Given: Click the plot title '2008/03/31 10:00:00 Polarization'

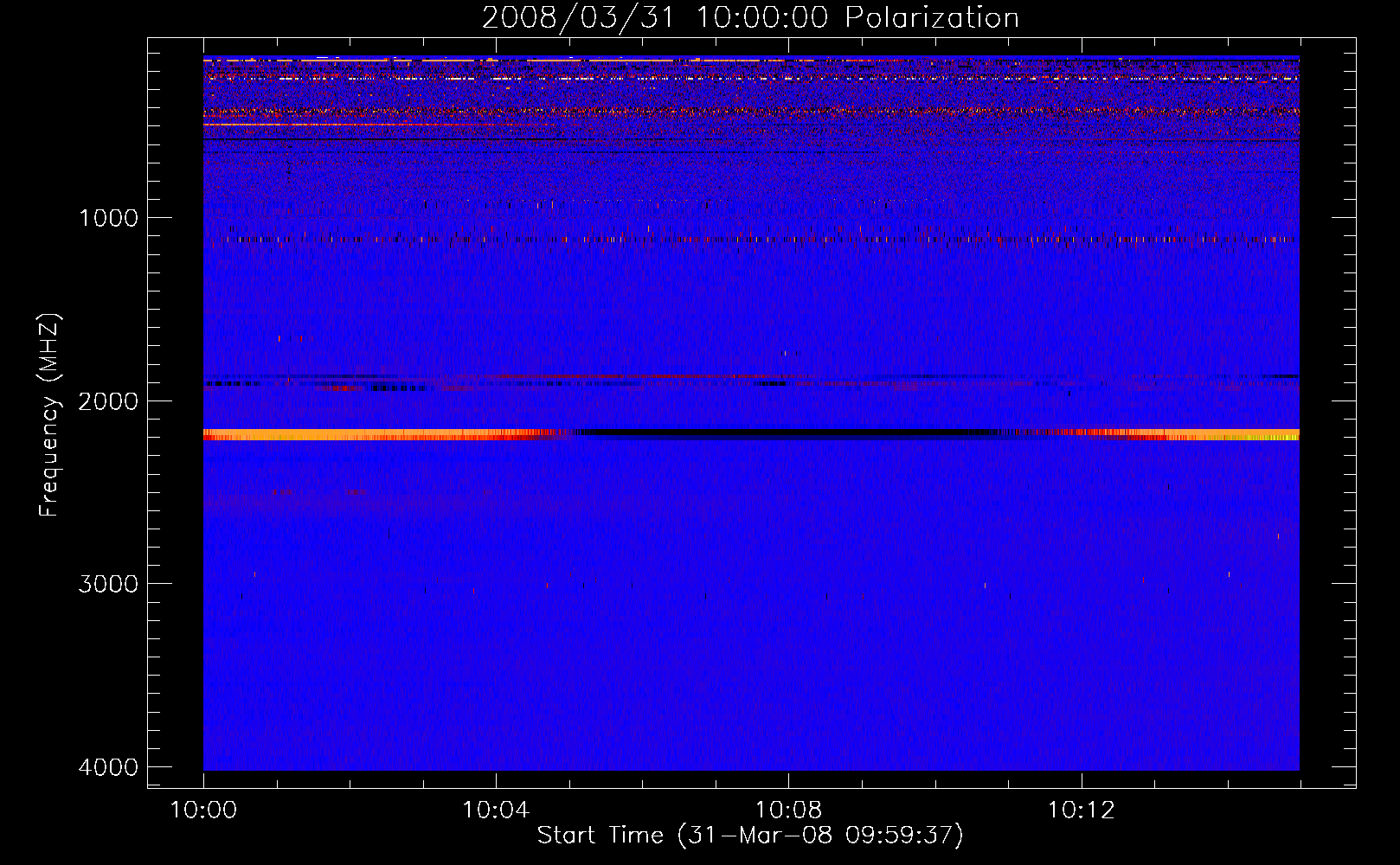Looking at the screenshot, I should click(x=750, y=17).
